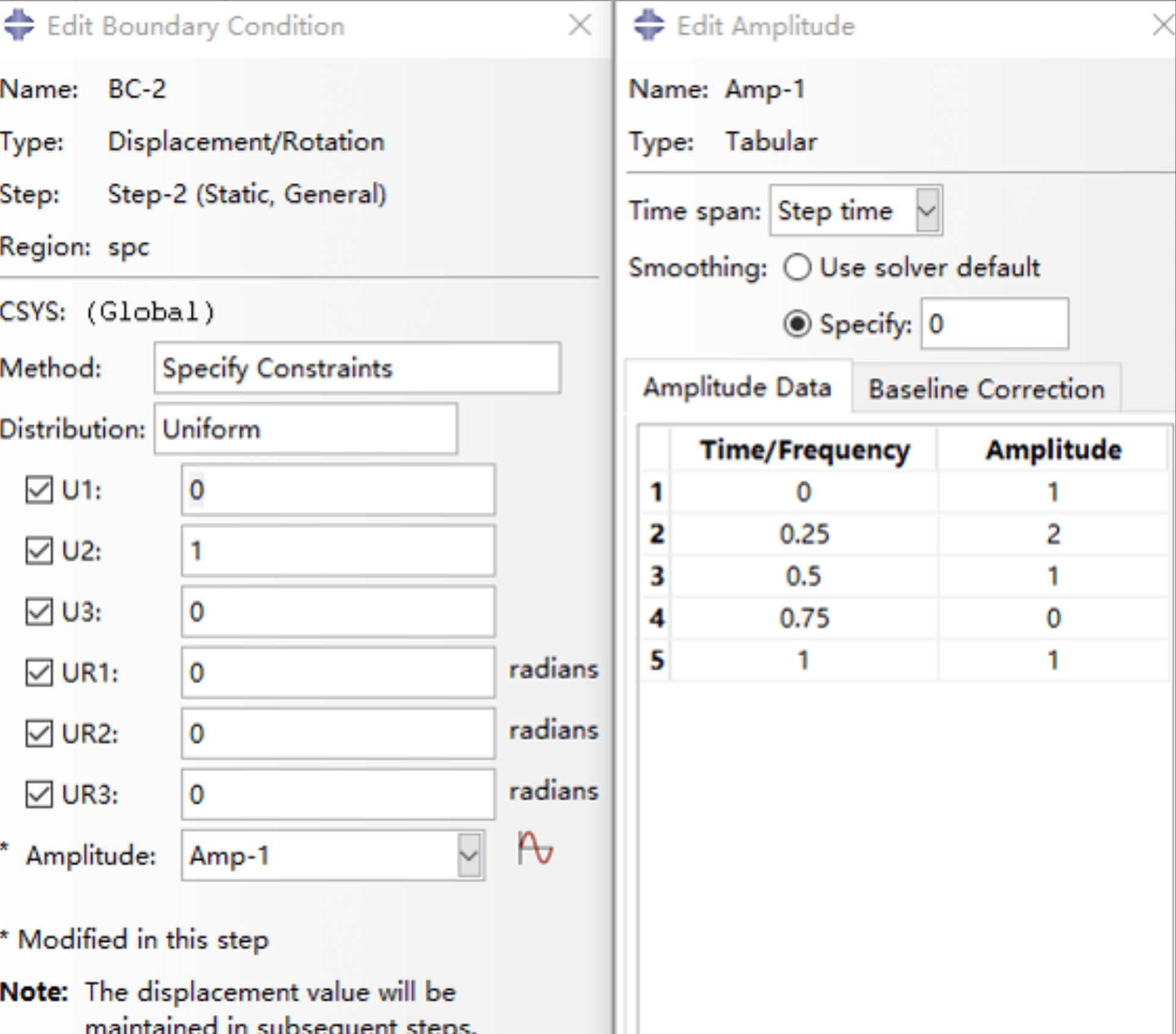Select the Use solver default radio button
The height and width of the screenshot is (1034, 1176).
[798, 268]
